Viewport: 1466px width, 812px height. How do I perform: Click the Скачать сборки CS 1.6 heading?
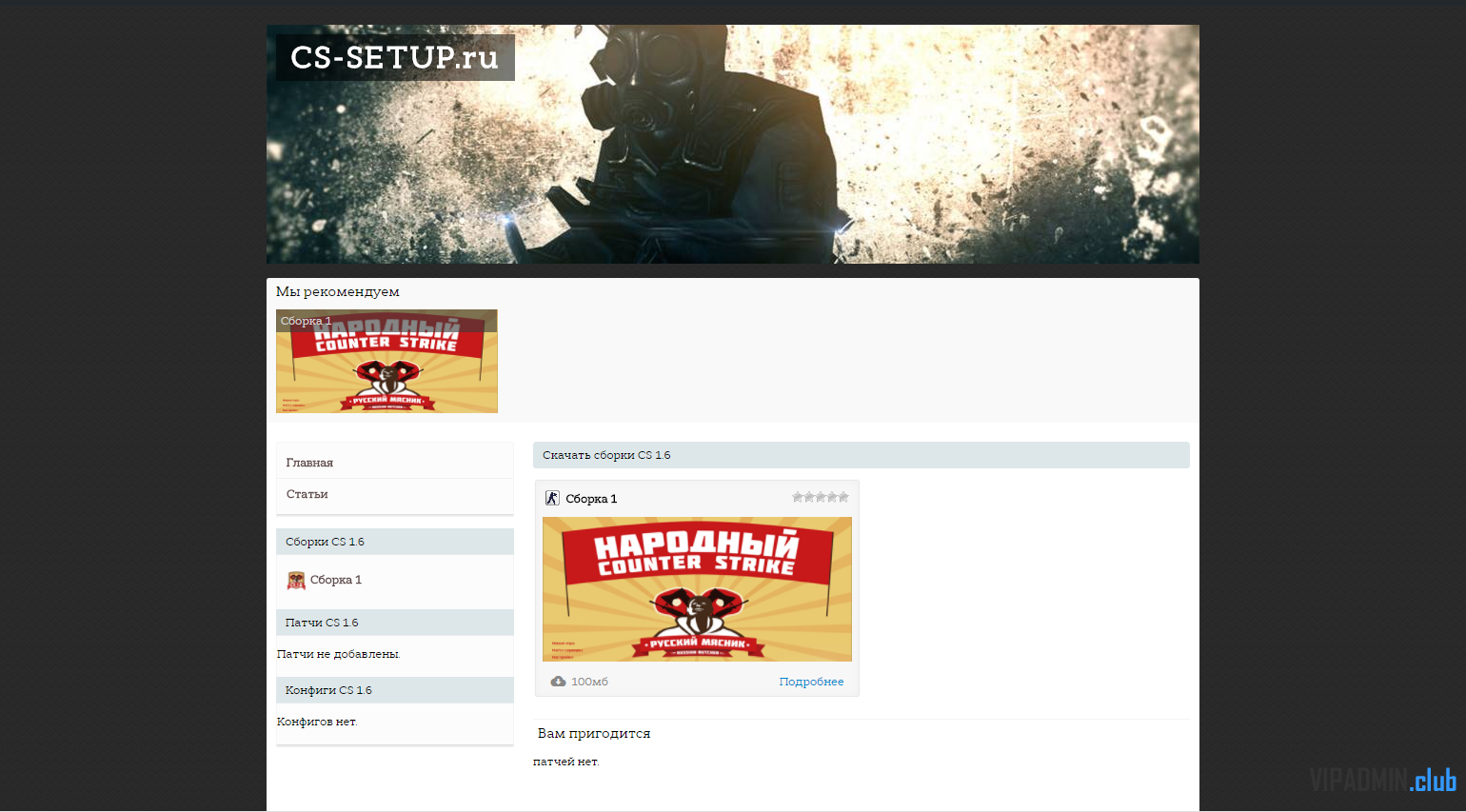click(x=862, y=455)
